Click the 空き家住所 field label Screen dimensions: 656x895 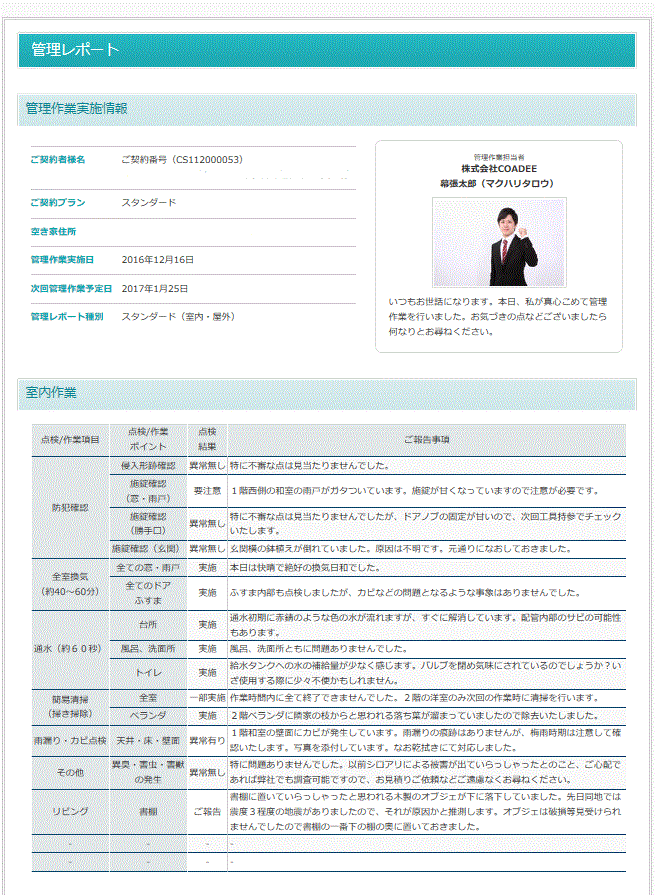[x=53, y=231]
